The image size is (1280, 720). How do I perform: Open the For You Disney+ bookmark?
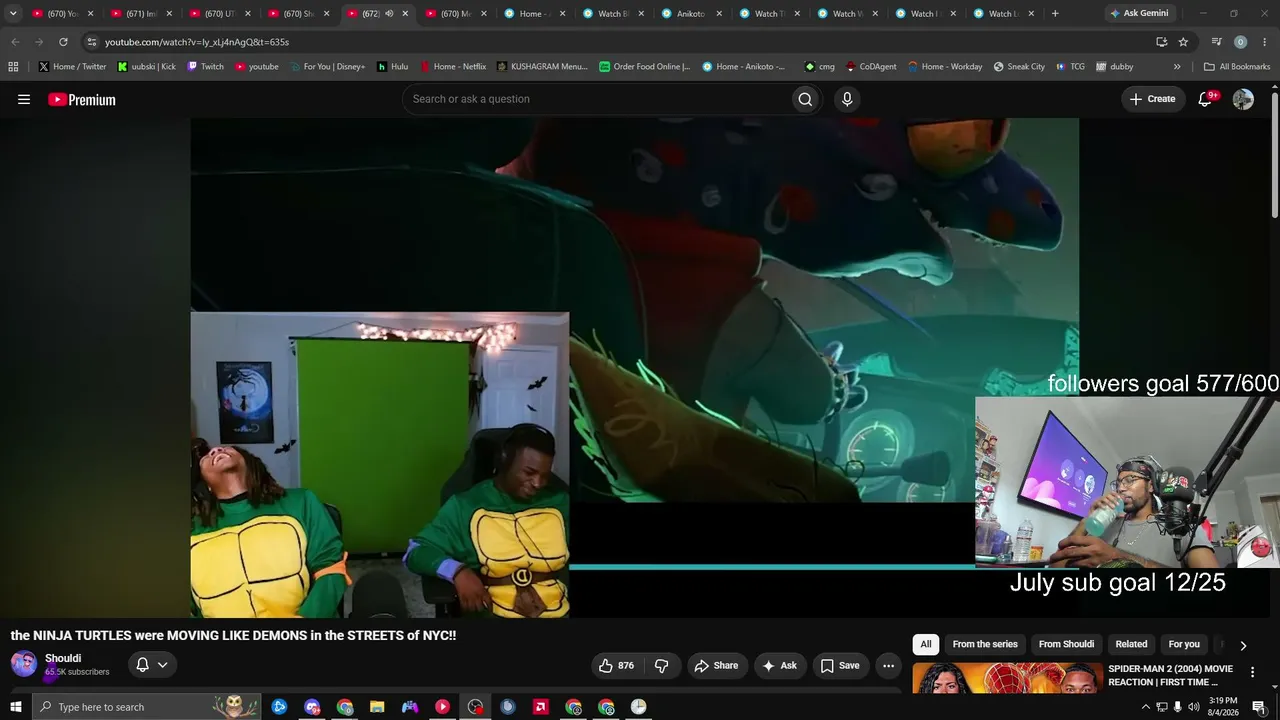tap(327, 67)
